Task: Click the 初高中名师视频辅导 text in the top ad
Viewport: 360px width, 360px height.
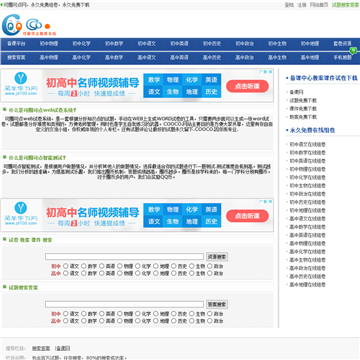Action: point(93,82)
